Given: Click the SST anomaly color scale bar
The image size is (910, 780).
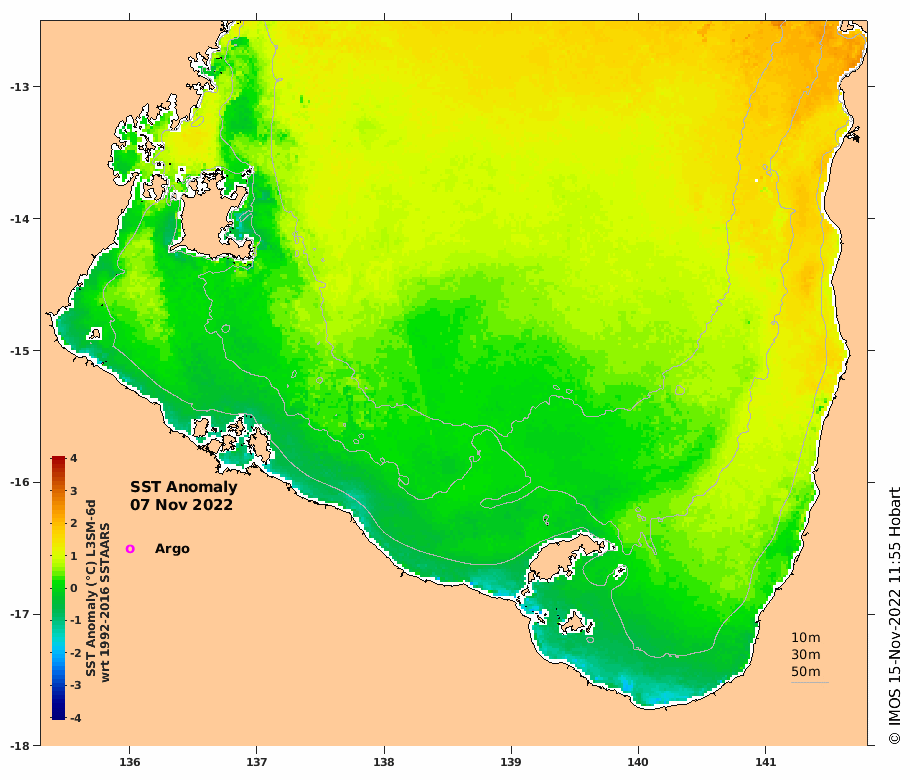Looking at the screenshot, I should [58, 588].
